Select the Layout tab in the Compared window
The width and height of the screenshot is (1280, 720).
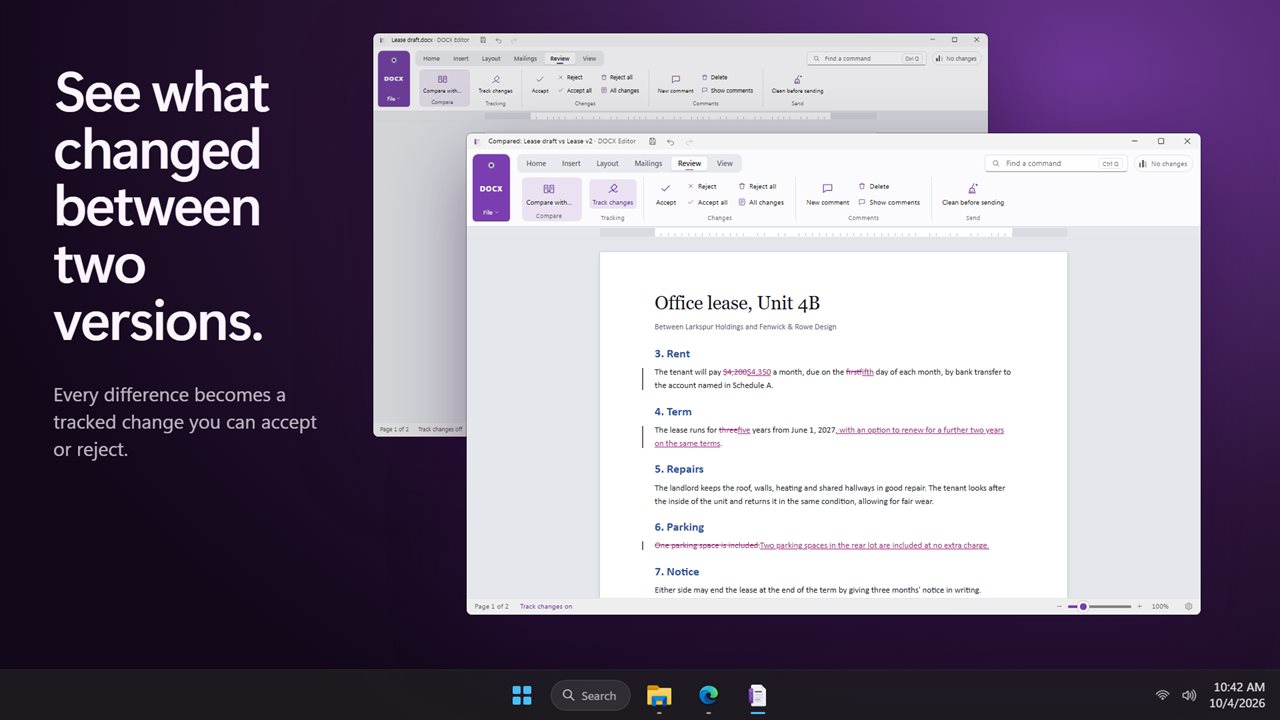tap(608, 163)
